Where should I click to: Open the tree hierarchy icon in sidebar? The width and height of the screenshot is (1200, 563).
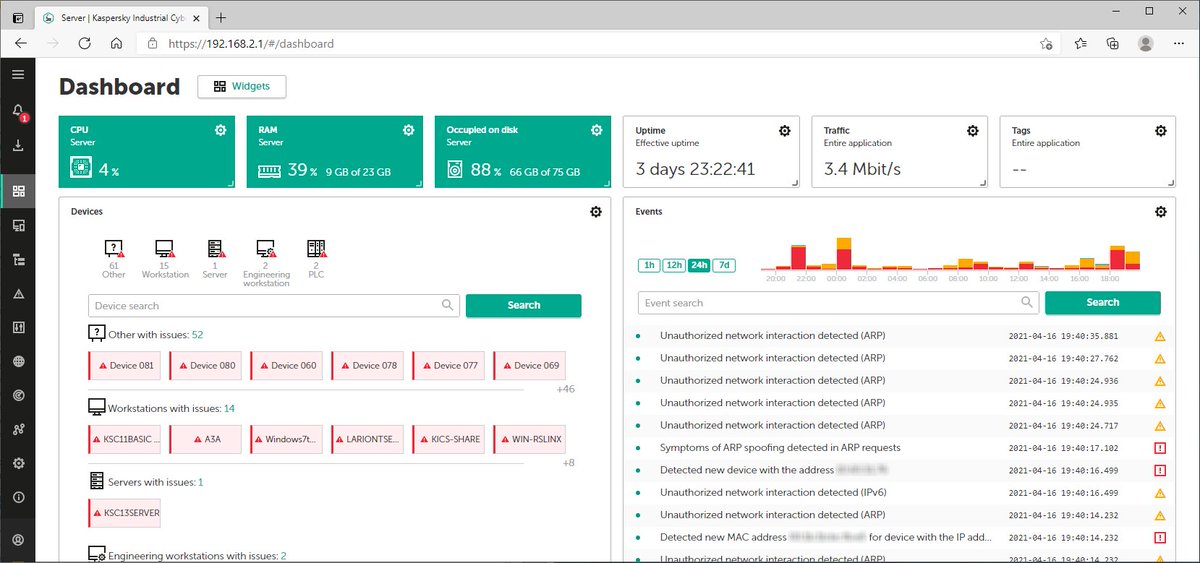[x=17, y=260]
